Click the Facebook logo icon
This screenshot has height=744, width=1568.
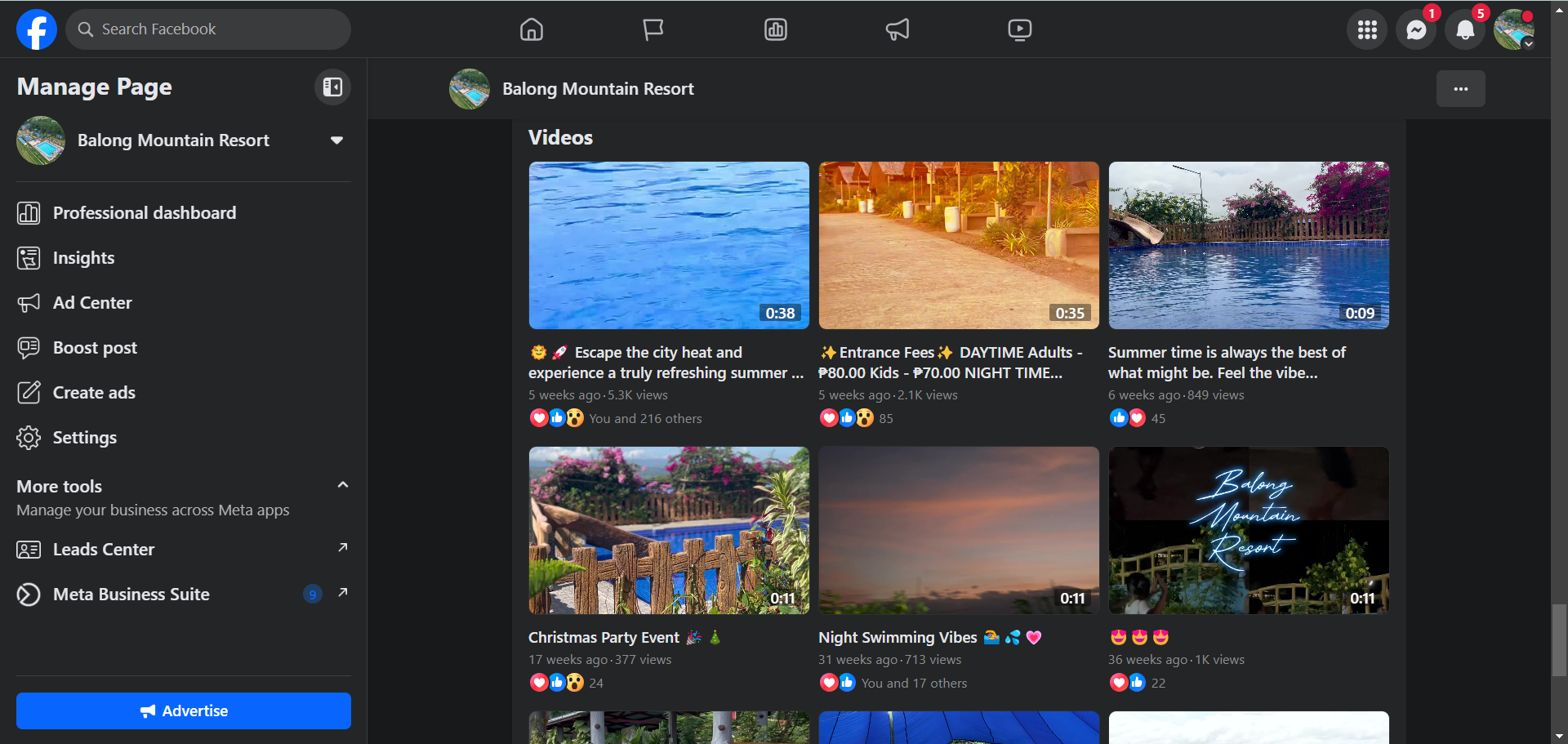coord(37,29)
